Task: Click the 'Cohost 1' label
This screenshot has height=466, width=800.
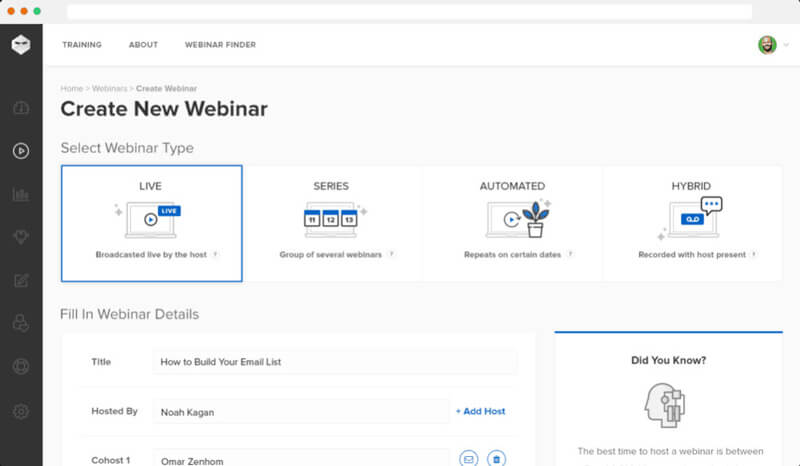Action: click(x=111, y=460)
